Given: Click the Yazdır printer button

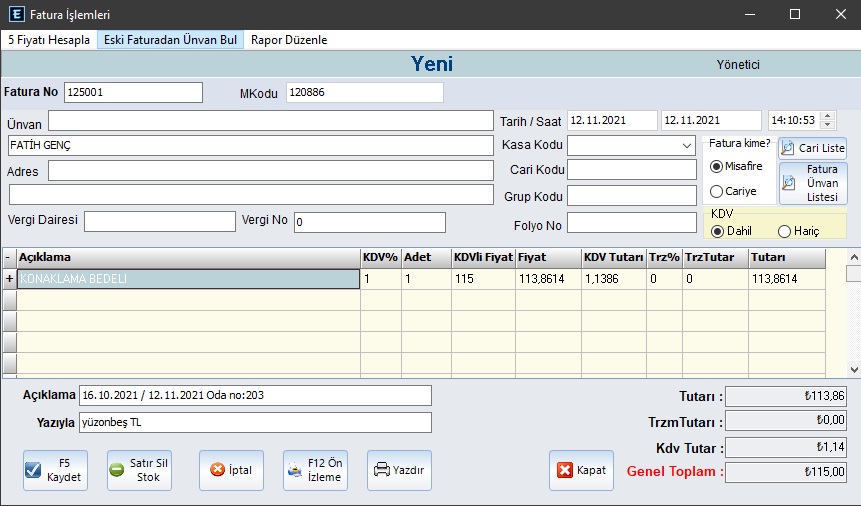Looking at the screenshot, I should (x=398, y=470).
